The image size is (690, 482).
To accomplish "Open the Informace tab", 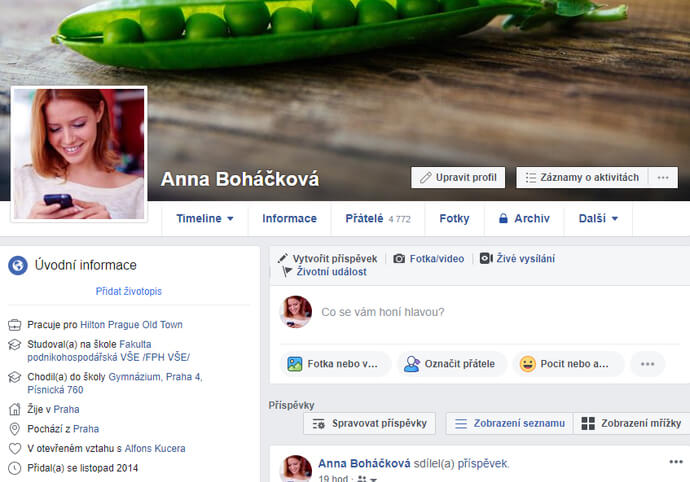I will 290,218.
